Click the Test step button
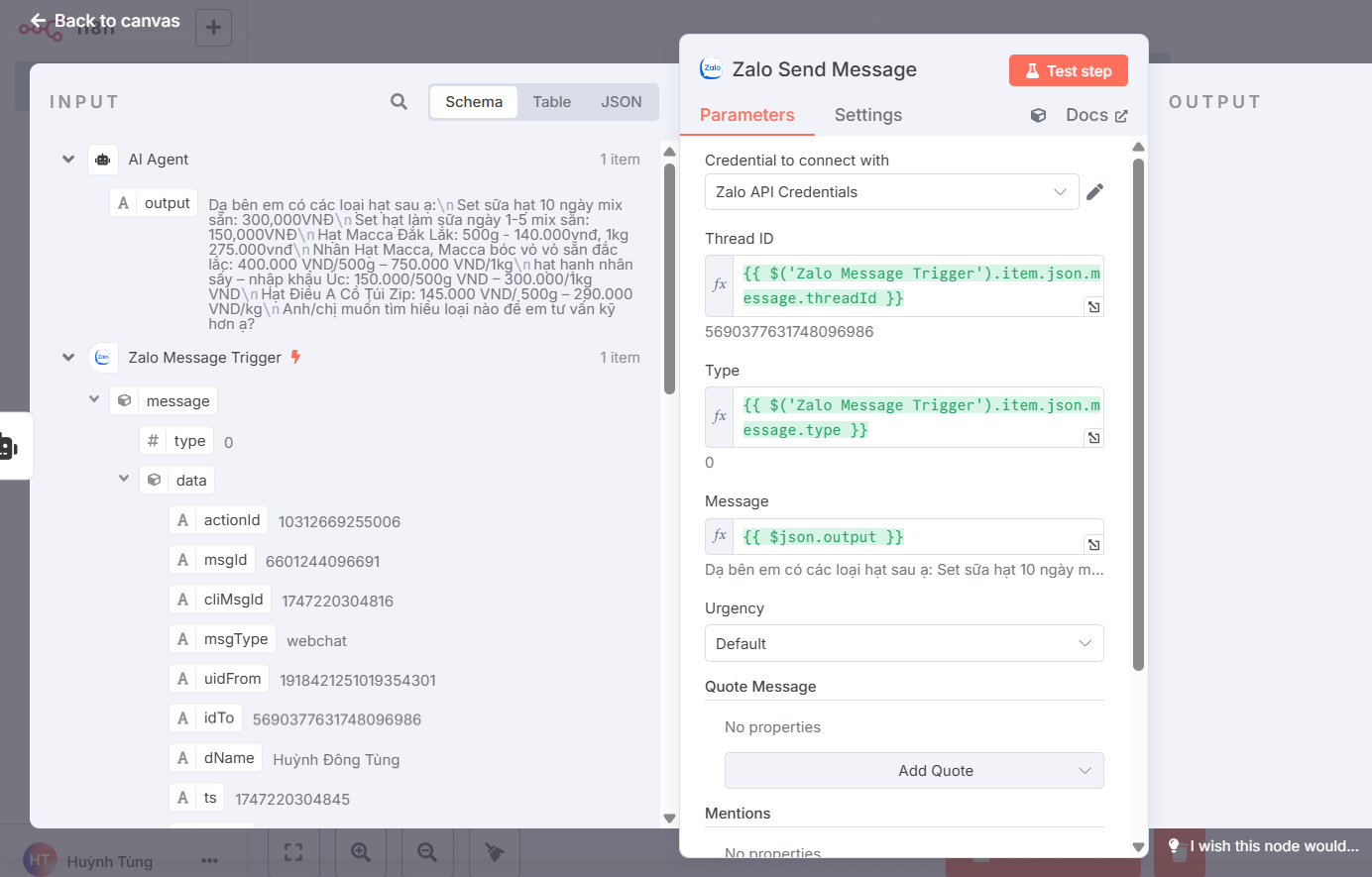This screenshot has width=1372, height=877. (x=1069, y=70)
